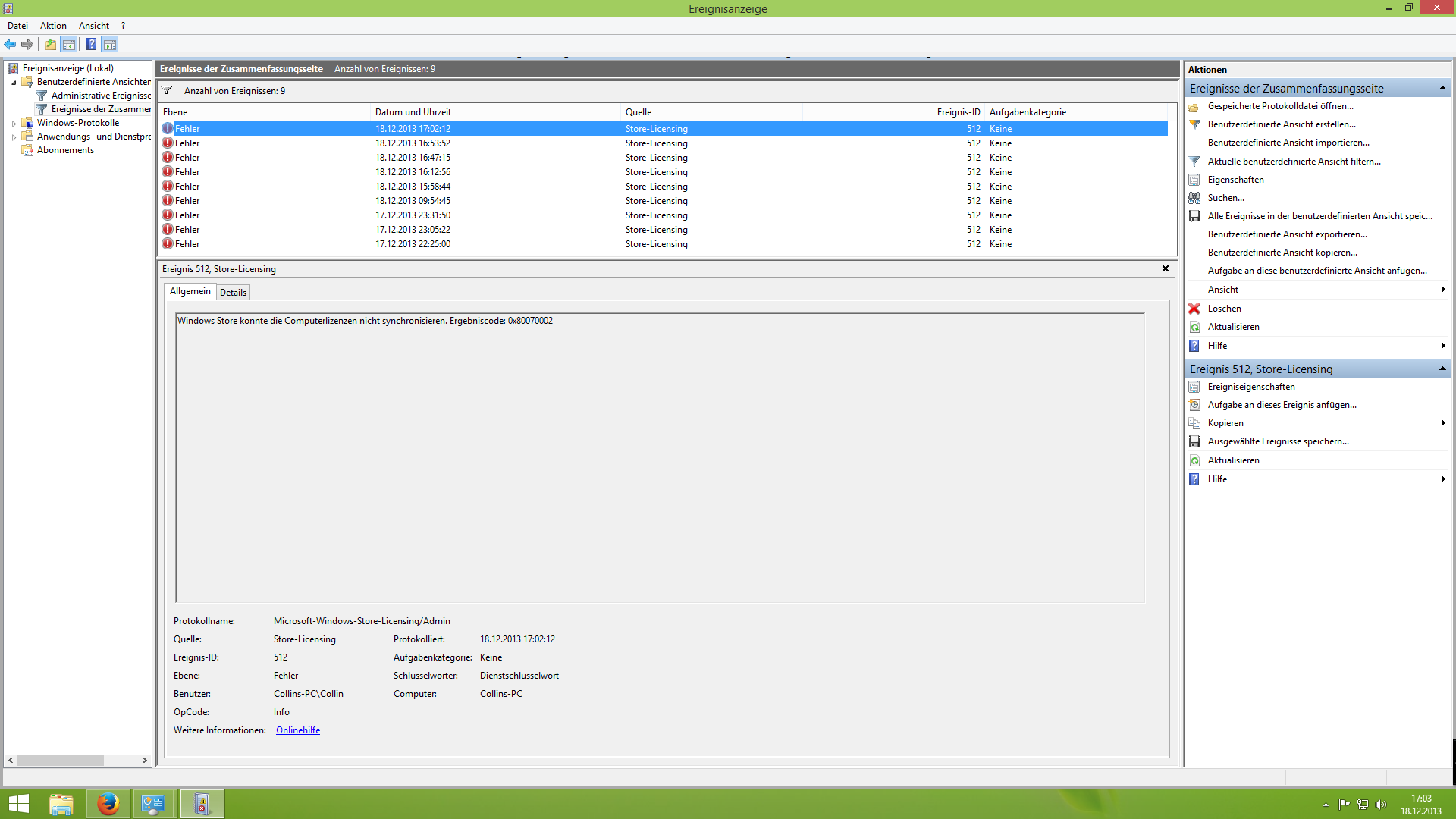Collapse the Ereignis 512, Store-Licensing actions section
Viewport: 1456px width, 819px height.
pyautogui.click(x=1442, y=369)
